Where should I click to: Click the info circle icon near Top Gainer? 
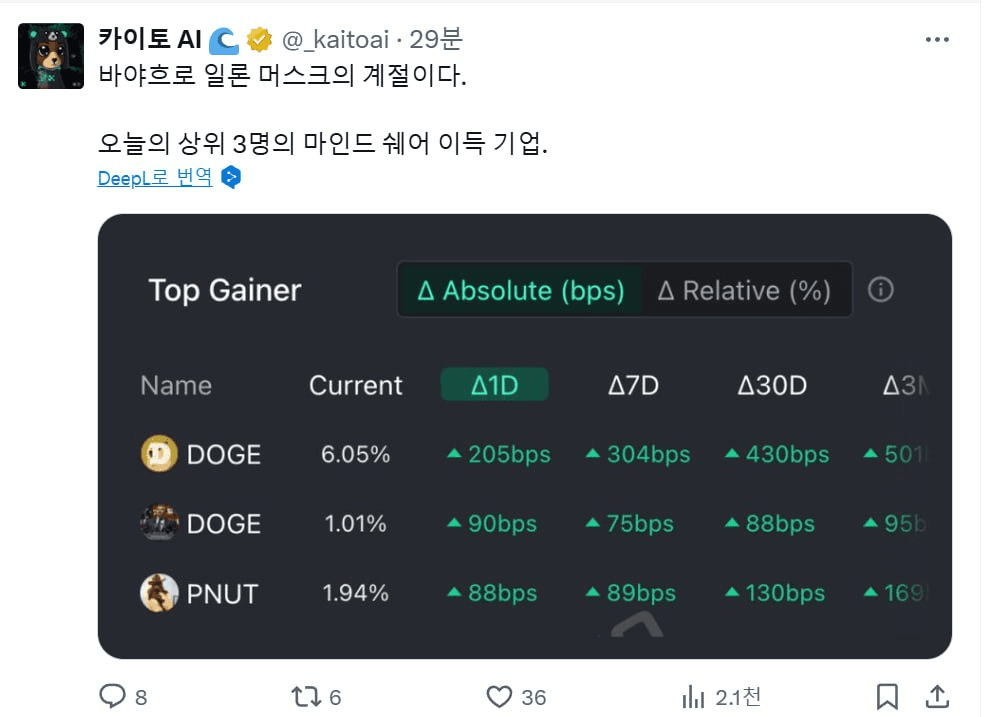(880, 290)
